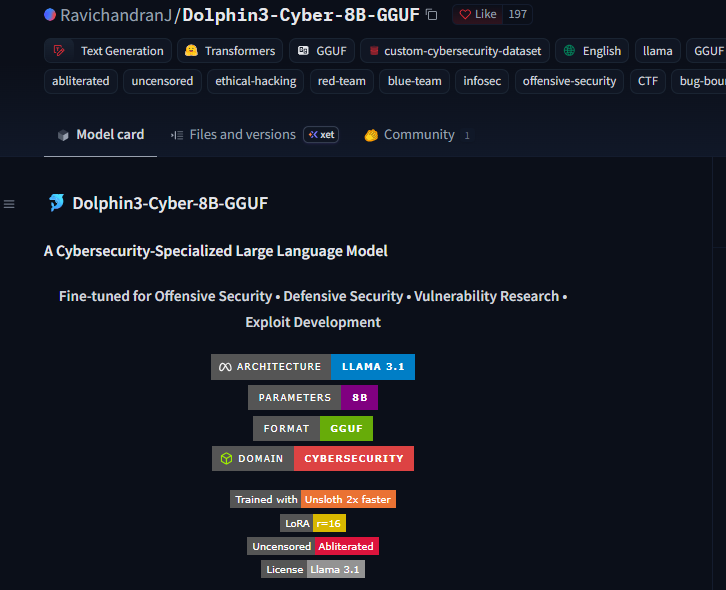Click the RavichandranJ avatar icon

(x=50, y=15)
